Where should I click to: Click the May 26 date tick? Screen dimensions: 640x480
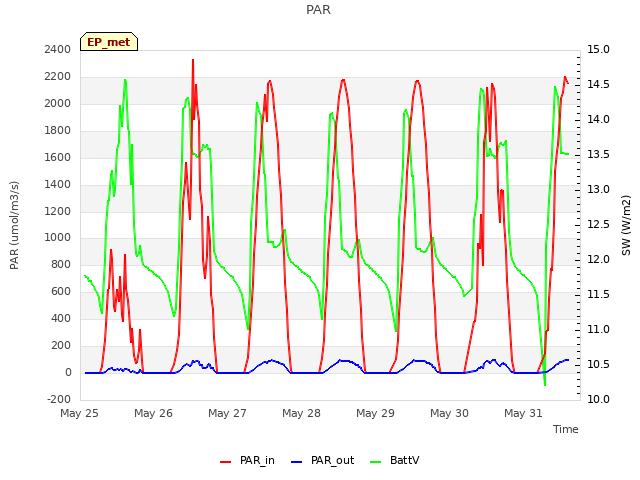click(x=153, y=413)
